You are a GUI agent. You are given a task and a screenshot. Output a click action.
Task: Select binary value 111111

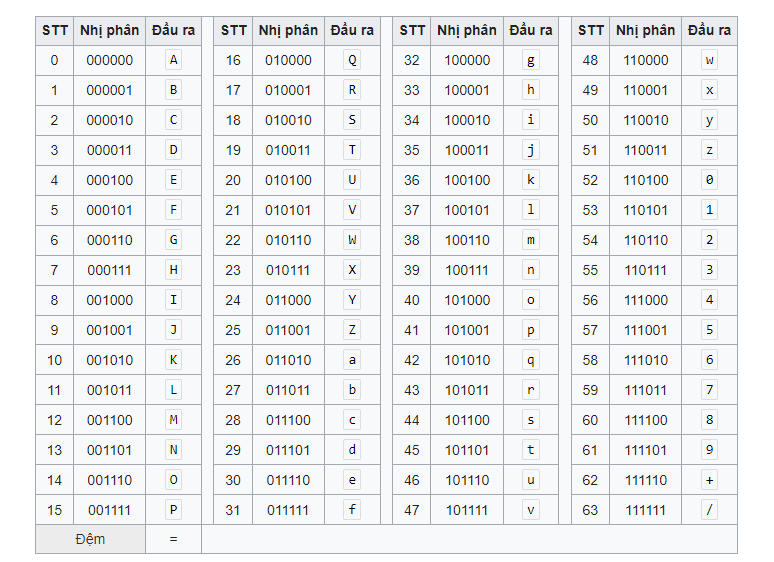coord(645,510)
